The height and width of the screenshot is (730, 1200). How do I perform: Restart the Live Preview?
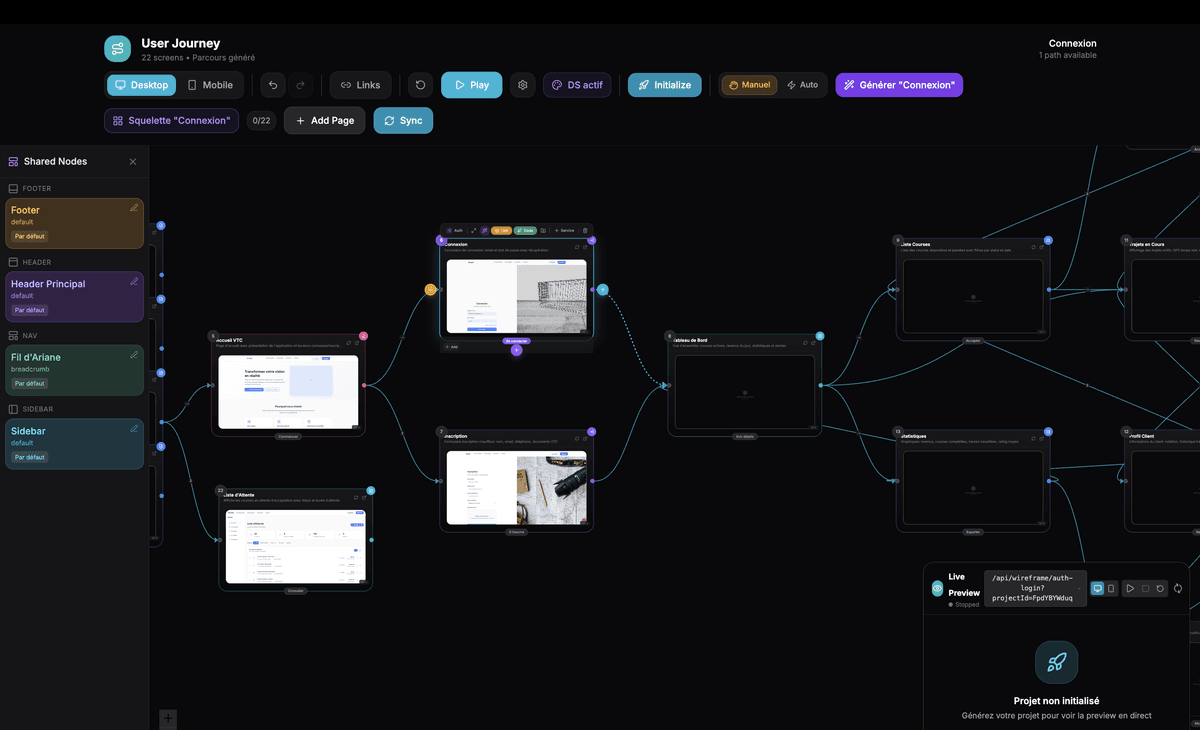click(1160, 588)
